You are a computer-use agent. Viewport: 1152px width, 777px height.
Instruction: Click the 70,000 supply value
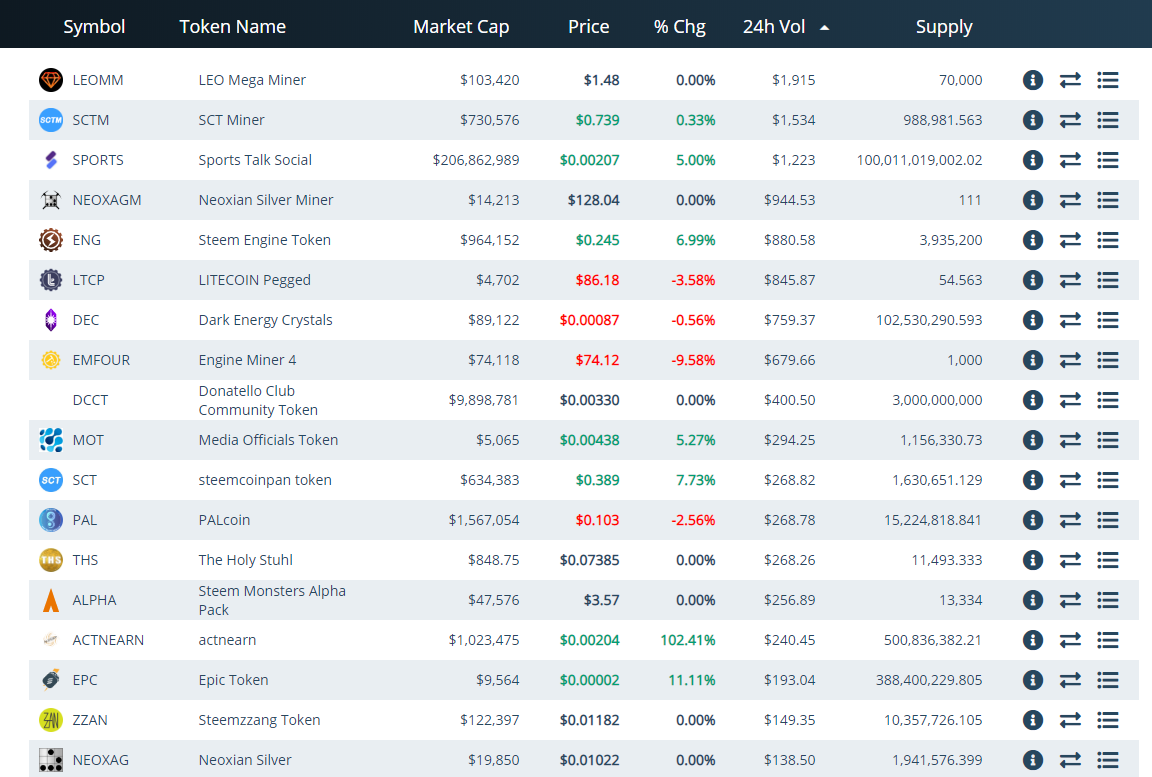tap(960, 80)
